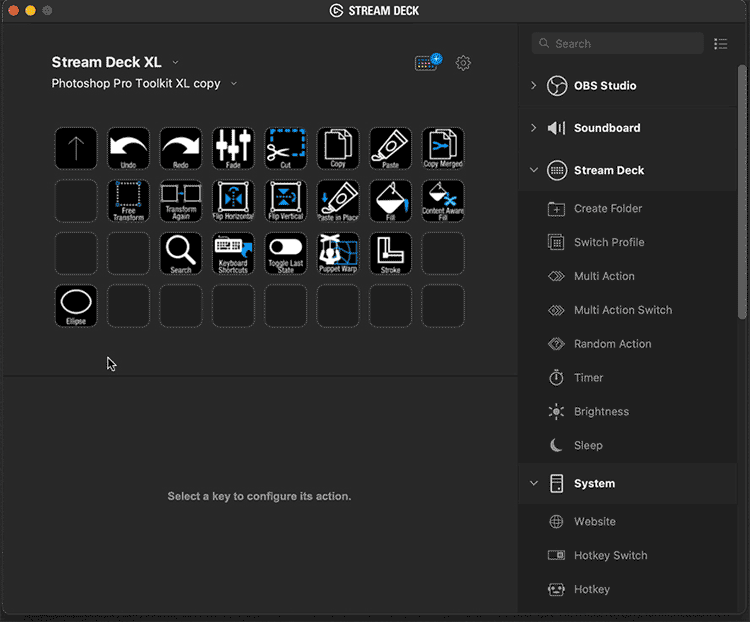Screen dimensions: 750x622
Task: Toggle the actions list view icon
Action: click(x=721, y=44)
